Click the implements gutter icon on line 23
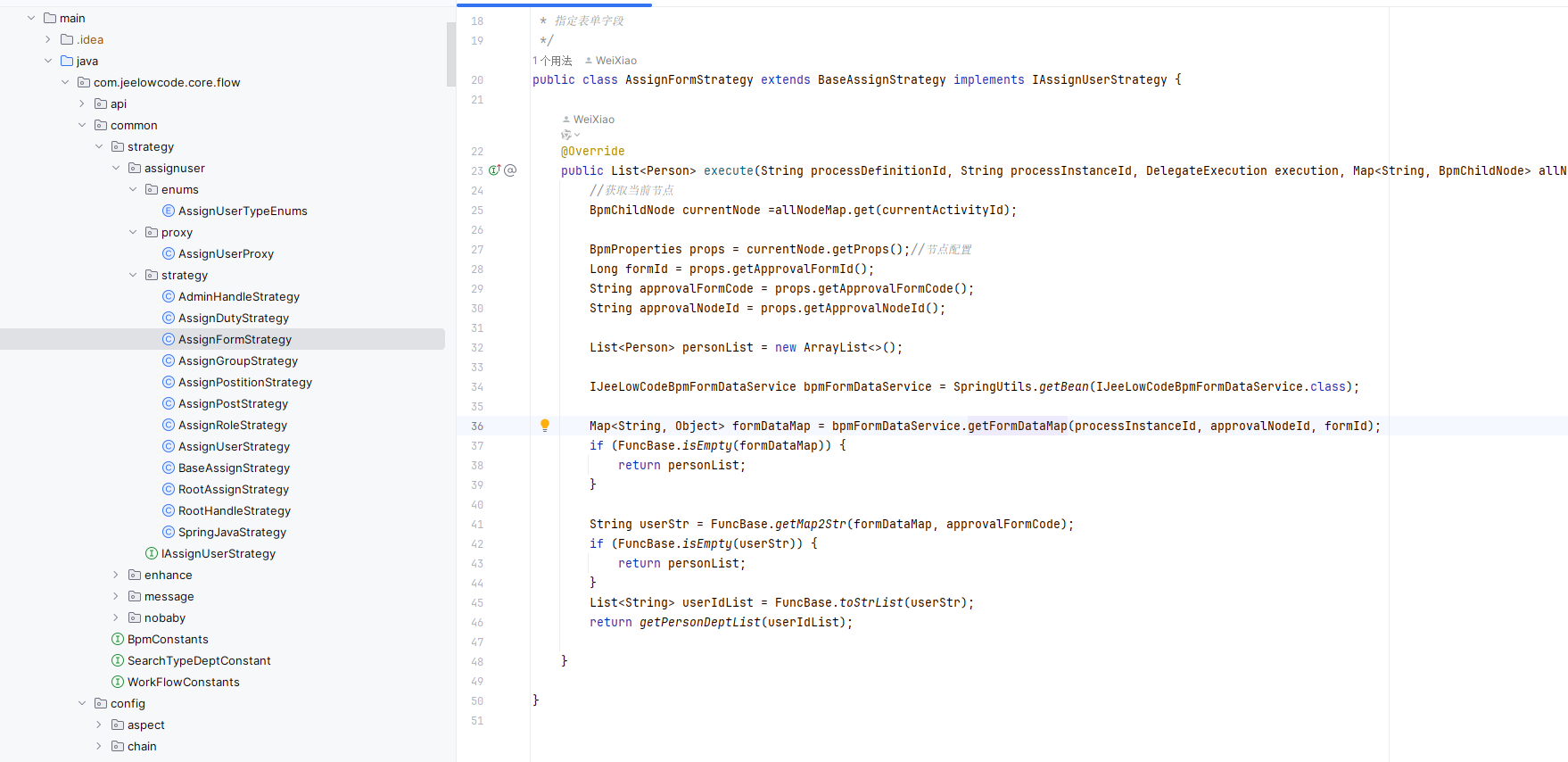Screen dimensions: 1568x762 coord(494,170)
